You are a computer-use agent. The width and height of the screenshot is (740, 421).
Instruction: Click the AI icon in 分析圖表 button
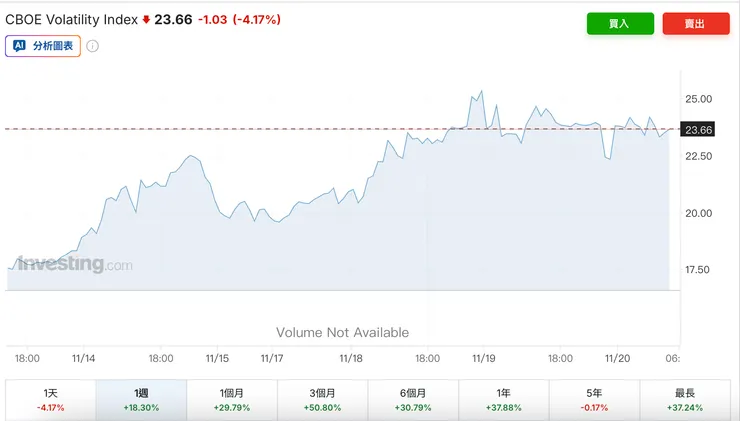coord(20,46)
